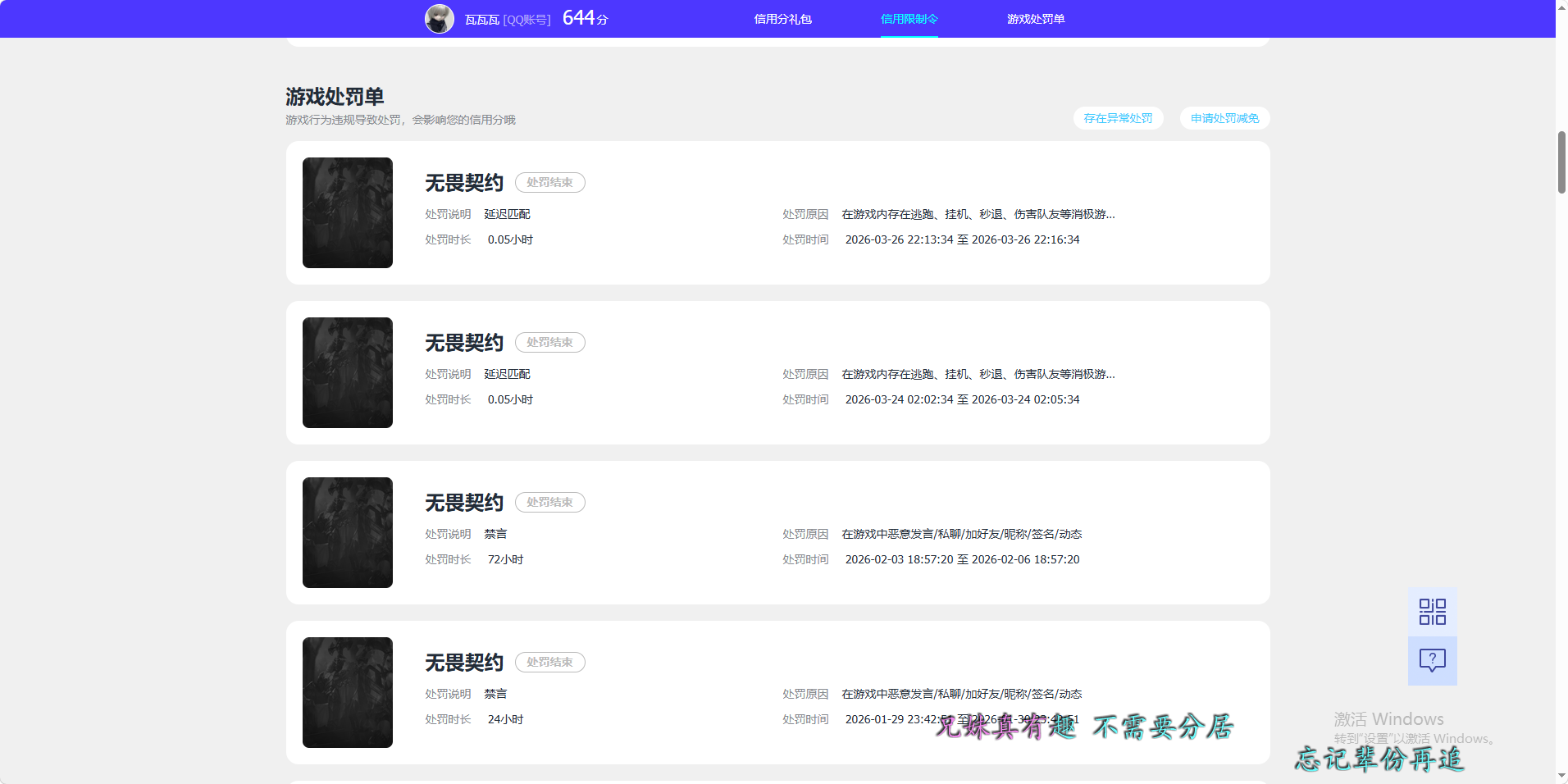The width and height of the screenshot is (1568, 784).
Task: Click the last card's 处罚结束 badge
Action: pos(549,662)
